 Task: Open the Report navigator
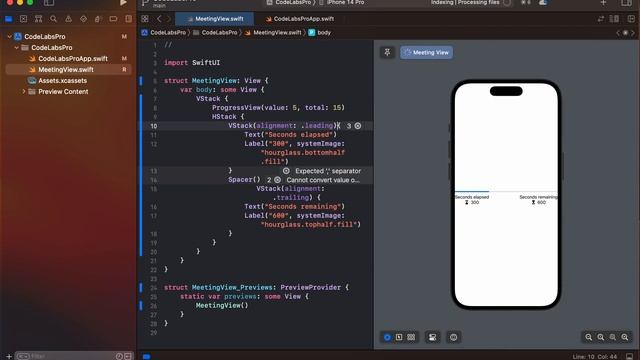(x=129, y=19)
